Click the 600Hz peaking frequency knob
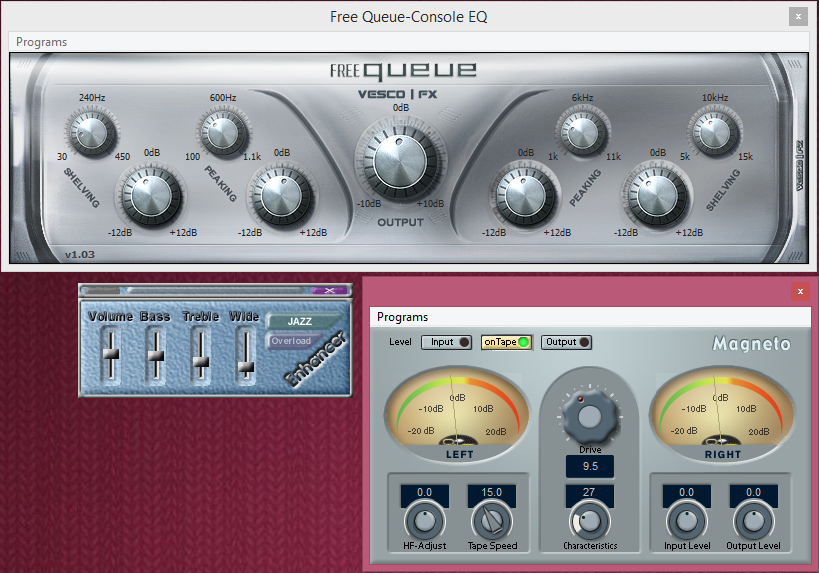This screenshot has width=819, height=573. point(223,132)
